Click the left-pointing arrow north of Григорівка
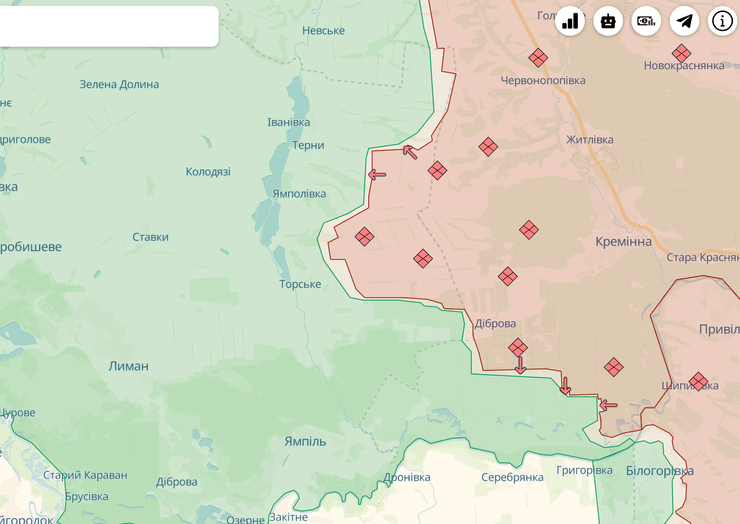This screenshot has width=740, height=524. coord(607,405)
